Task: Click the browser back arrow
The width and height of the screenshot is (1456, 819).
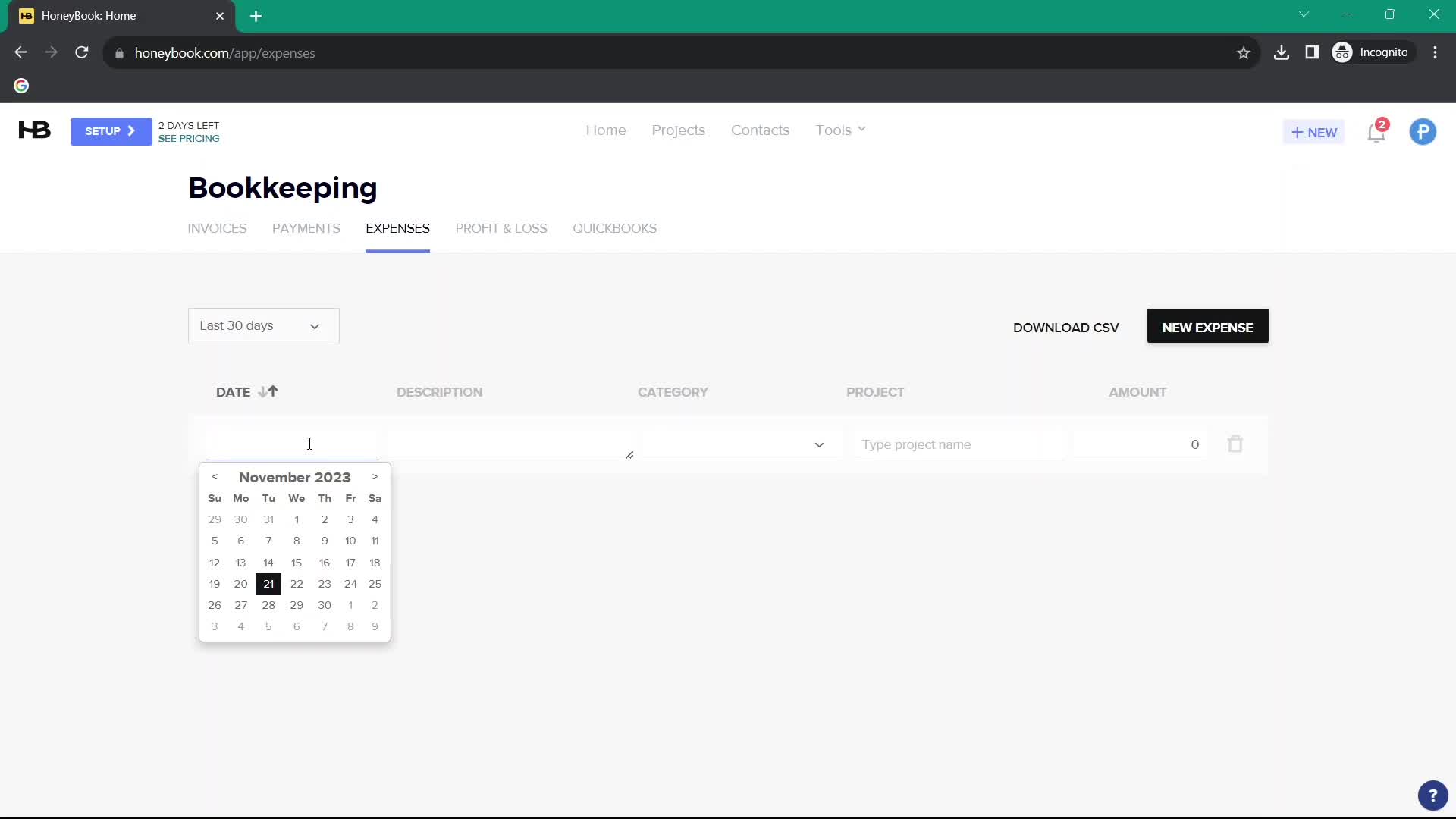Action: 20,52
